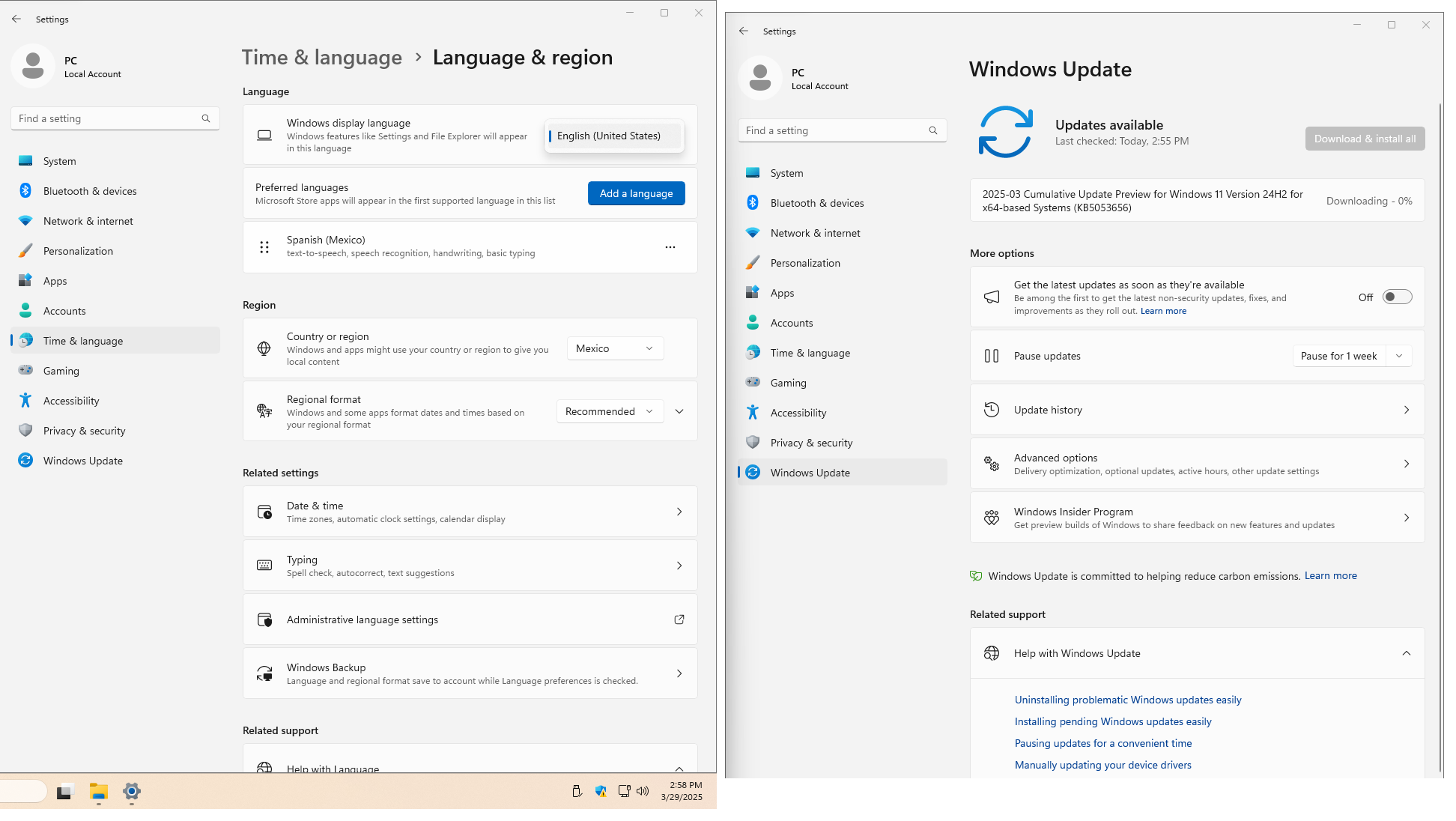Select Network & internet in Windows Update window sidebar
Viewport: 1456px width, 821px height.
(x=843, y=233)
